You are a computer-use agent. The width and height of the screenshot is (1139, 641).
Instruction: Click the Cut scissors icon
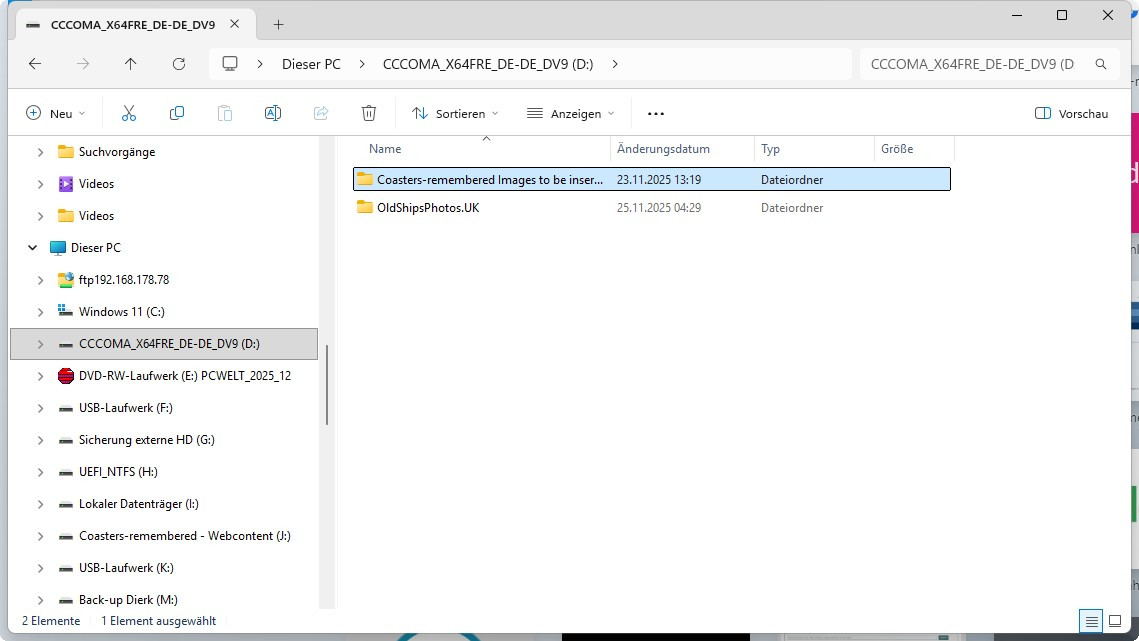129,113
